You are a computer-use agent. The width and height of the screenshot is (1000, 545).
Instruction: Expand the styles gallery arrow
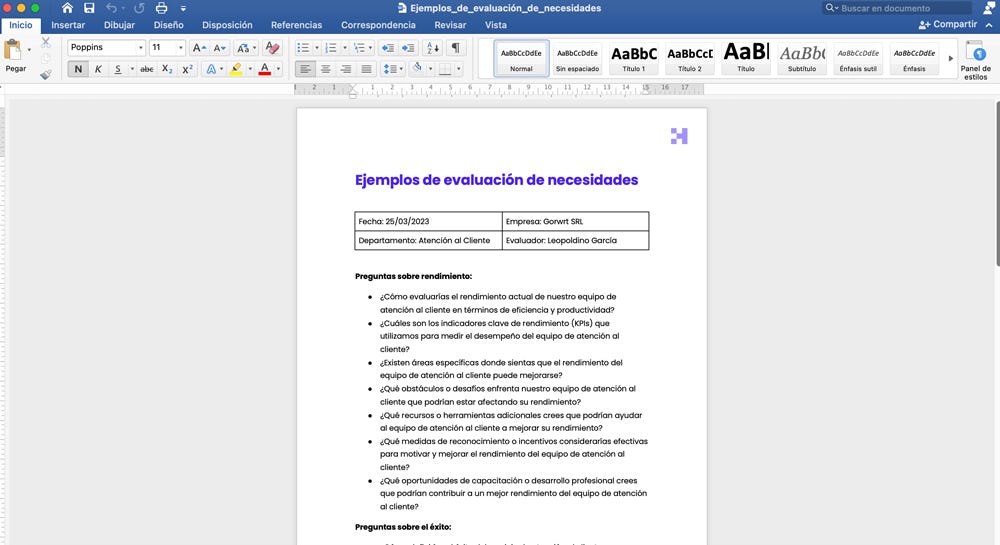(x=950, y=58)
